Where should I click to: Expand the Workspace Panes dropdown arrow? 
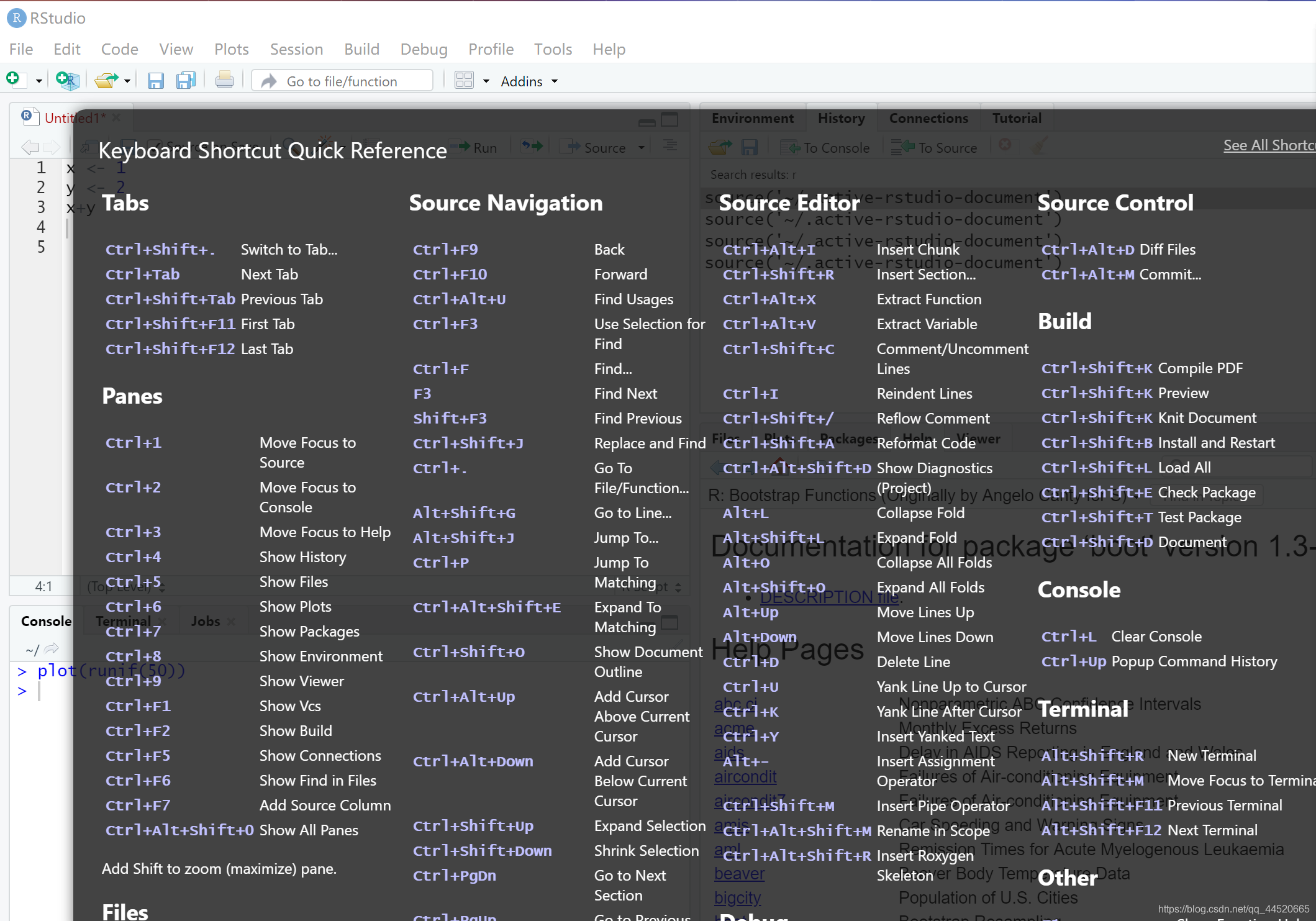coord(486,81)
